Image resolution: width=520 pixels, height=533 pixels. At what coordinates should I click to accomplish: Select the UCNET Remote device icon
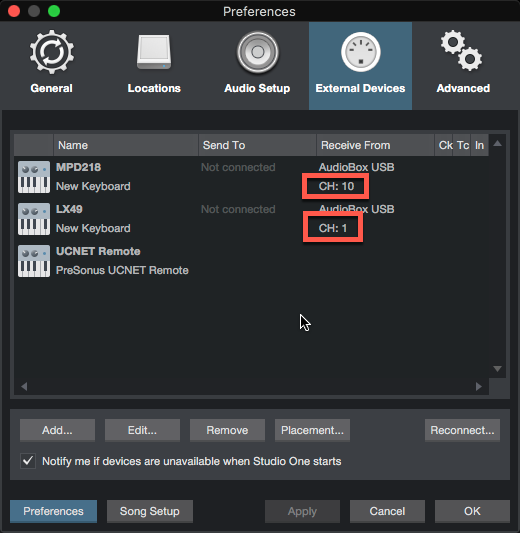point(34,261)
